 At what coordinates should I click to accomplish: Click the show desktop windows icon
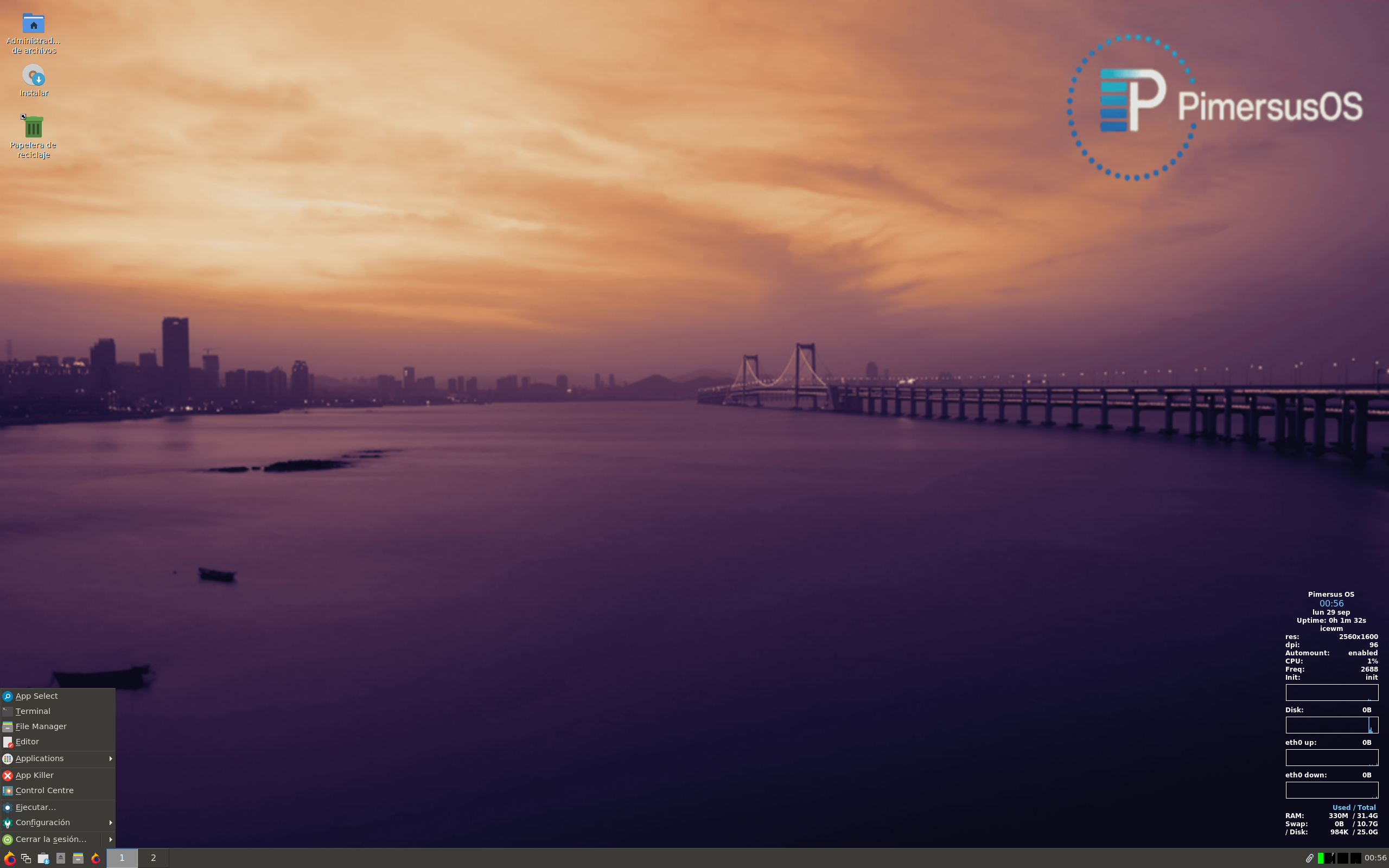tap(26, 858)
